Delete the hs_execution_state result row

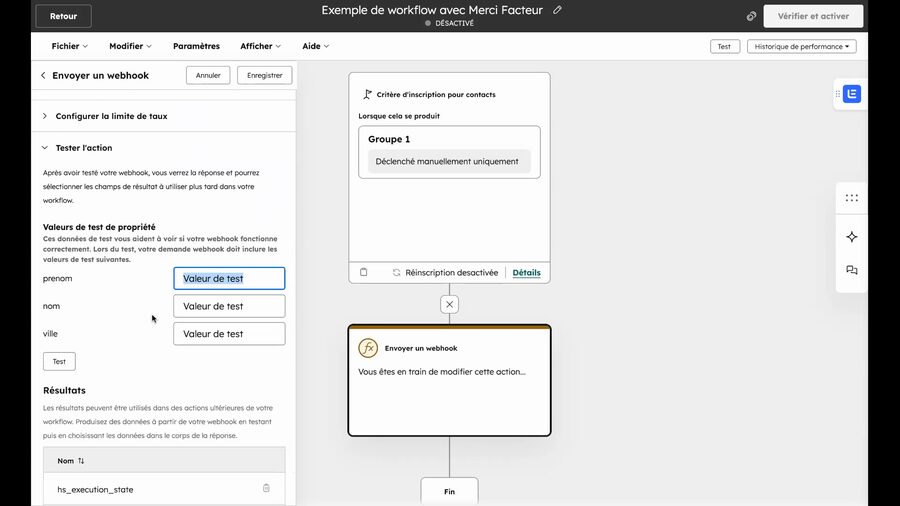(x=266, y=488)
